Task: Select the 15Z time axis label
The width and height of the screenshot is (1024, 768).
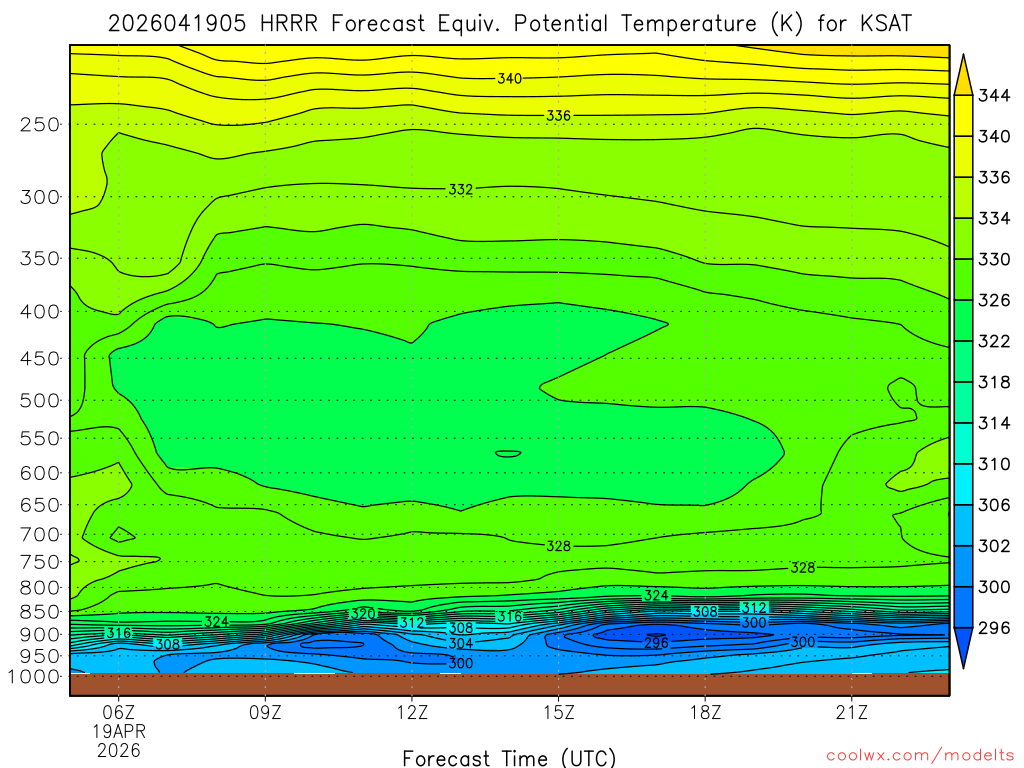Action: click(559, 712)
